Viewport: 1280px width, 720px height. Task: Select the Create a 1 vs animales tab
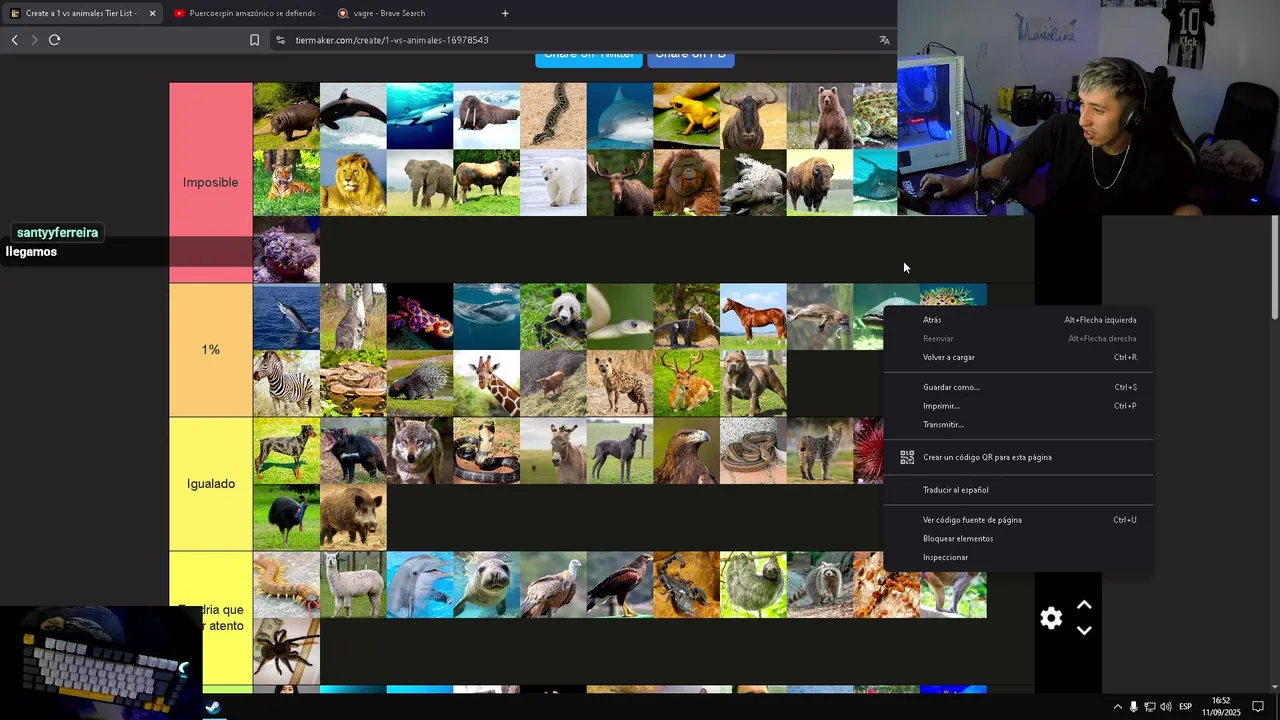coord(81,13)
